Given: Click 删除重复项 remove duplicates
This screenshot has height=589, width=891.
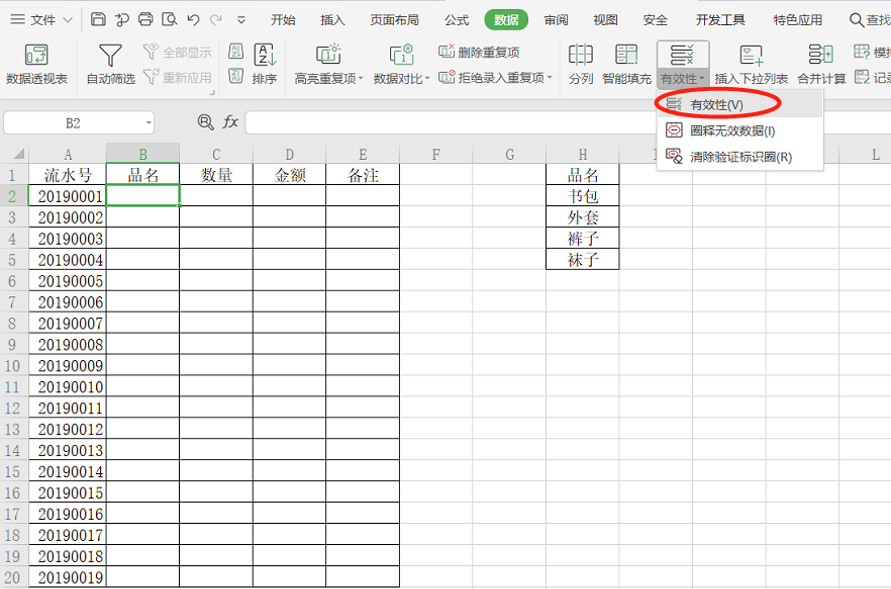Looking at the screenshot, I should pyautogui.click(x=479, y=52).
